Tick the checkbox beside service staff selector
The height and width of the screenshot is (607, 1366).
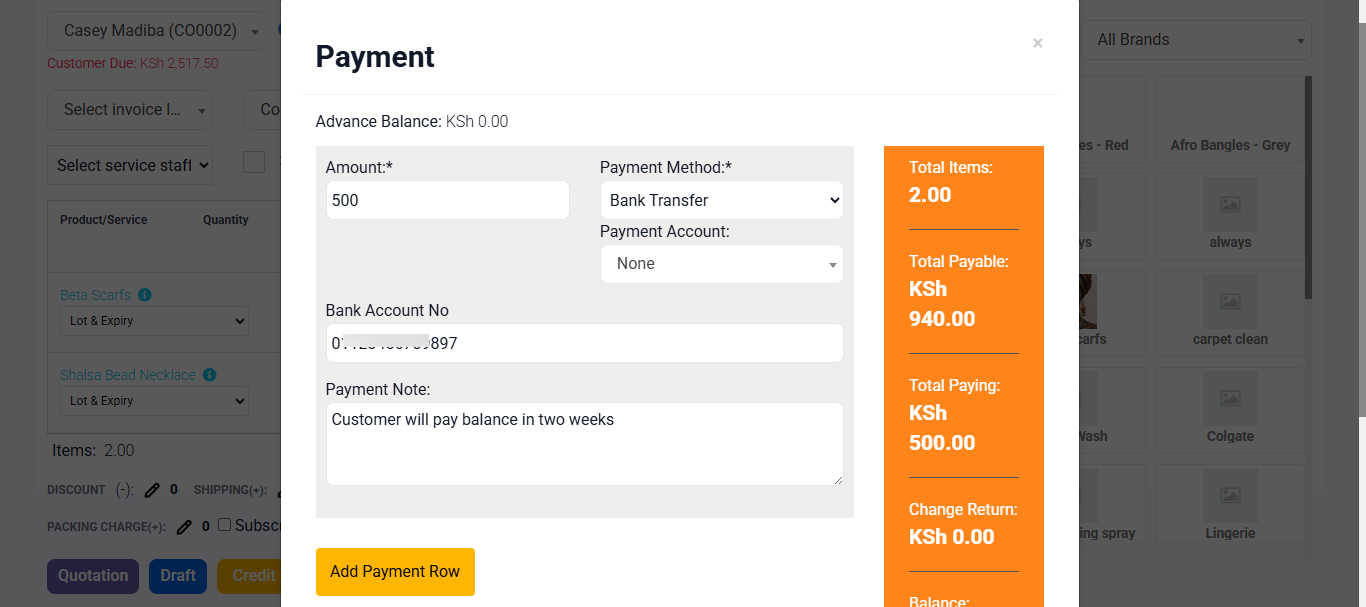(254, 162)
